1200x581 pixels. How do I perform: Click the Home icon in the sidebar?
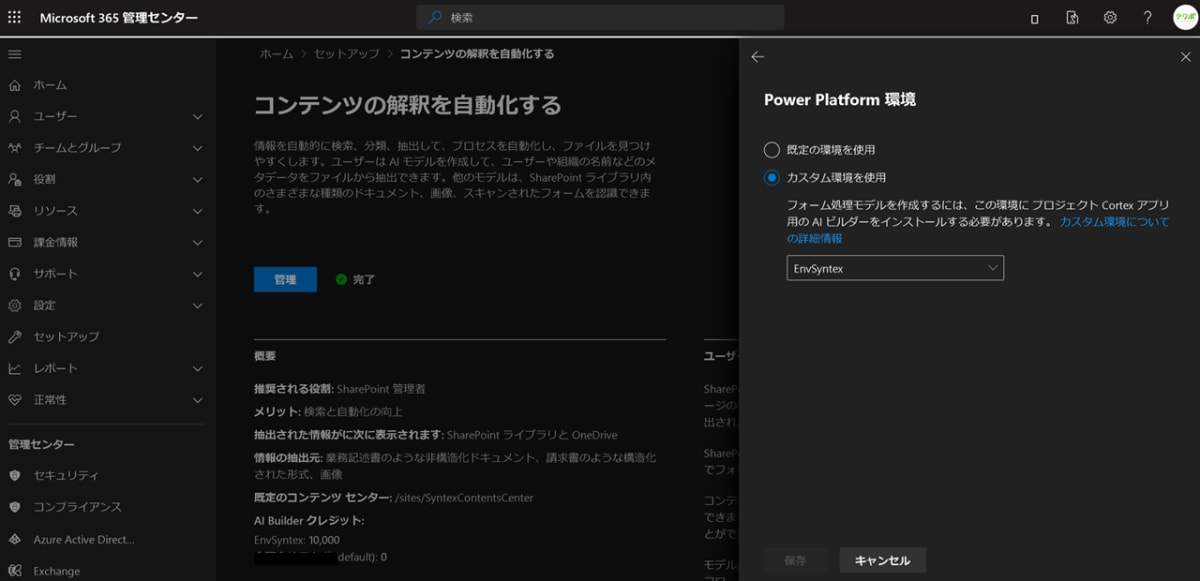[x=14, y=85]
